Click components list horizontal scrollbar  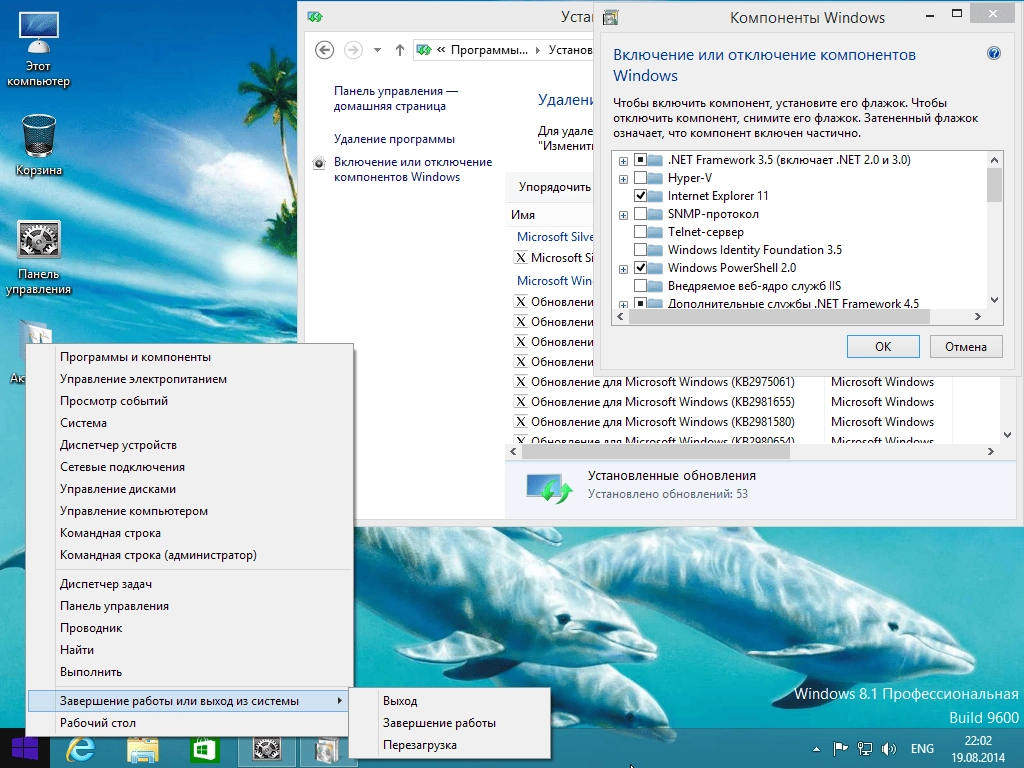point(779,317)
